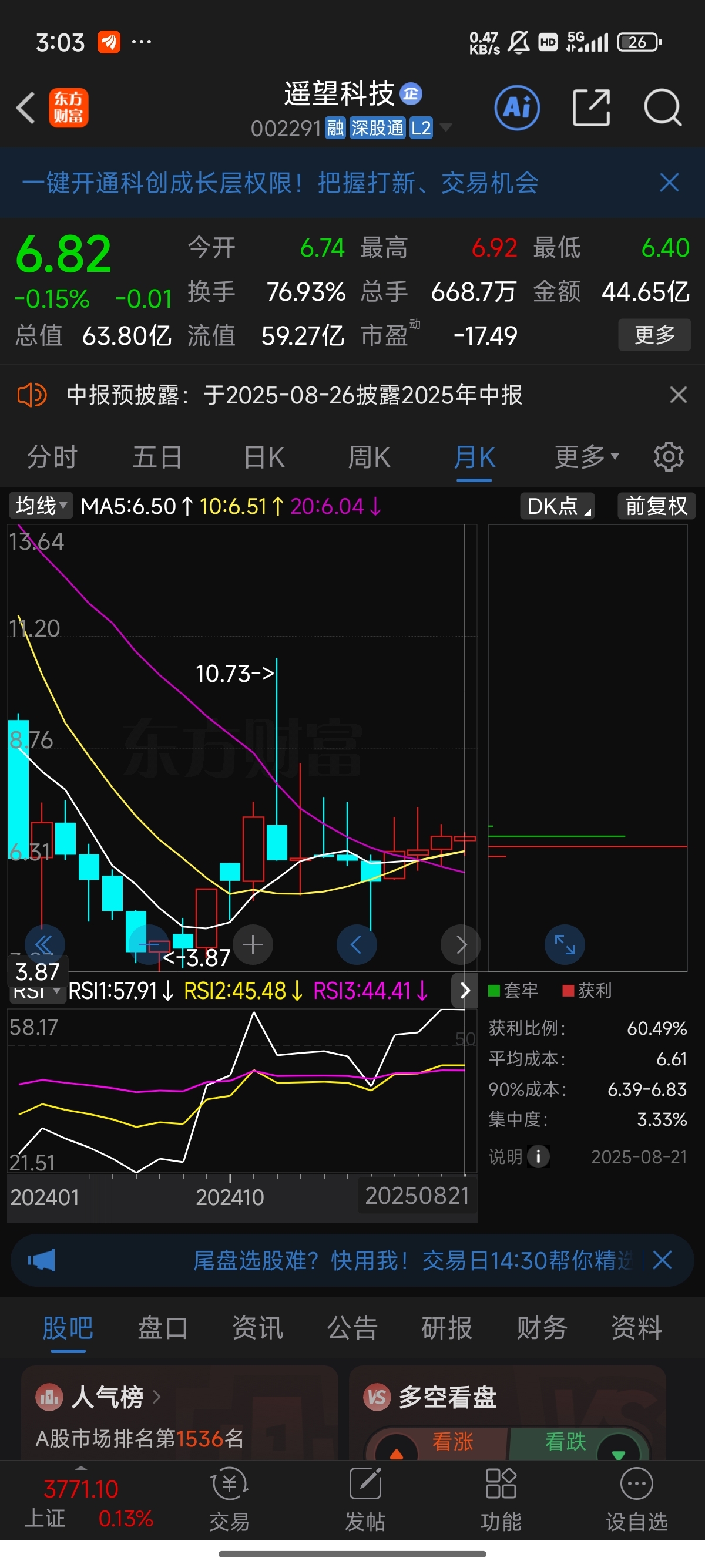Tap the megaphone icon in 尾盘选股 banner
This screenshot has height=1568, width=705.
[x=41, y=1260]
